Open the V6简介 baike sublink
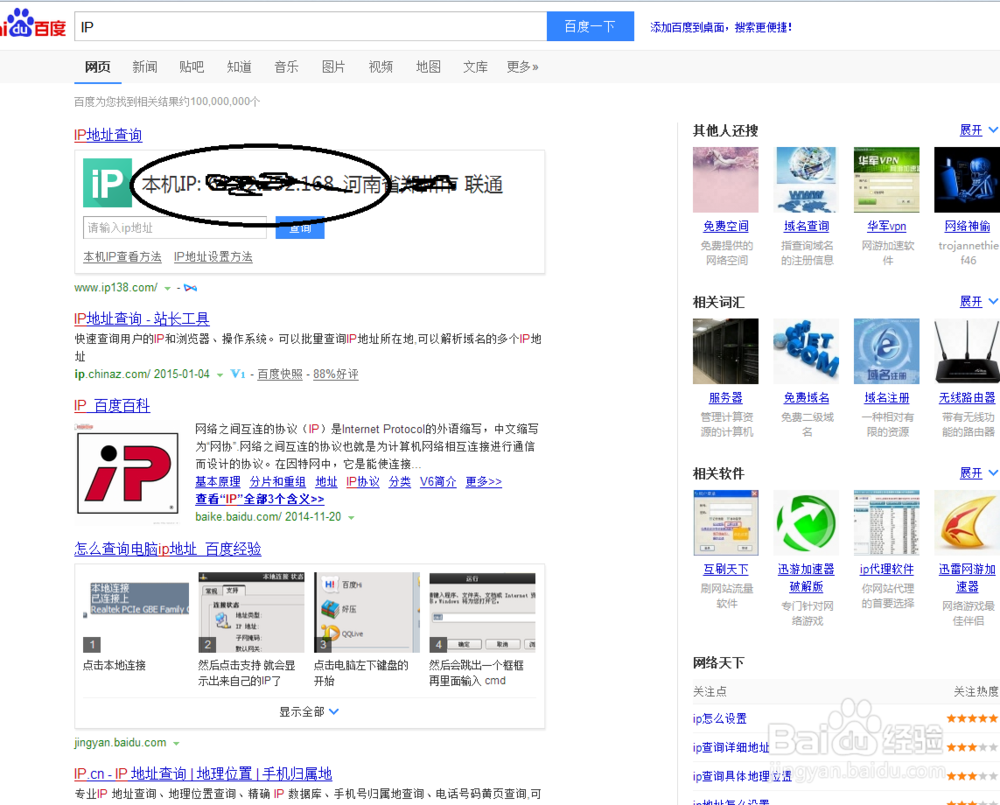 coord(438,482)
